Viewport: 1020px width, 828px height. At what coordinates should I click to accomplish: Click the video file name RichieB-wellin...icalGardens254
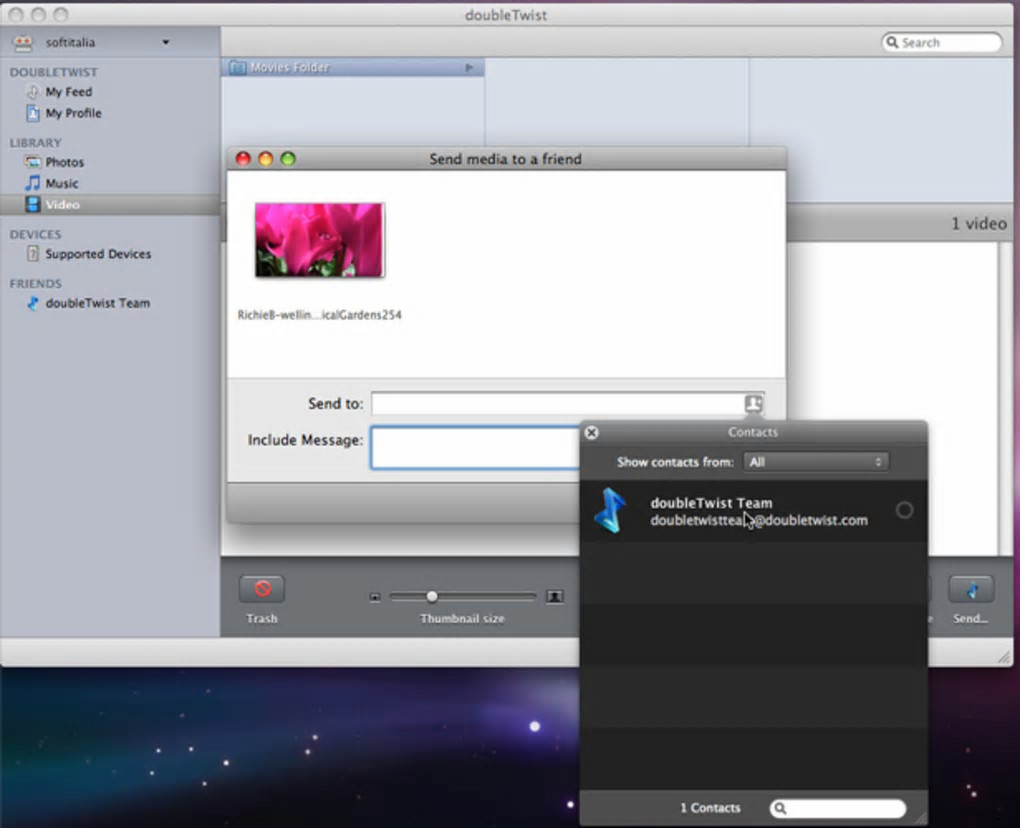click(319, 315)
